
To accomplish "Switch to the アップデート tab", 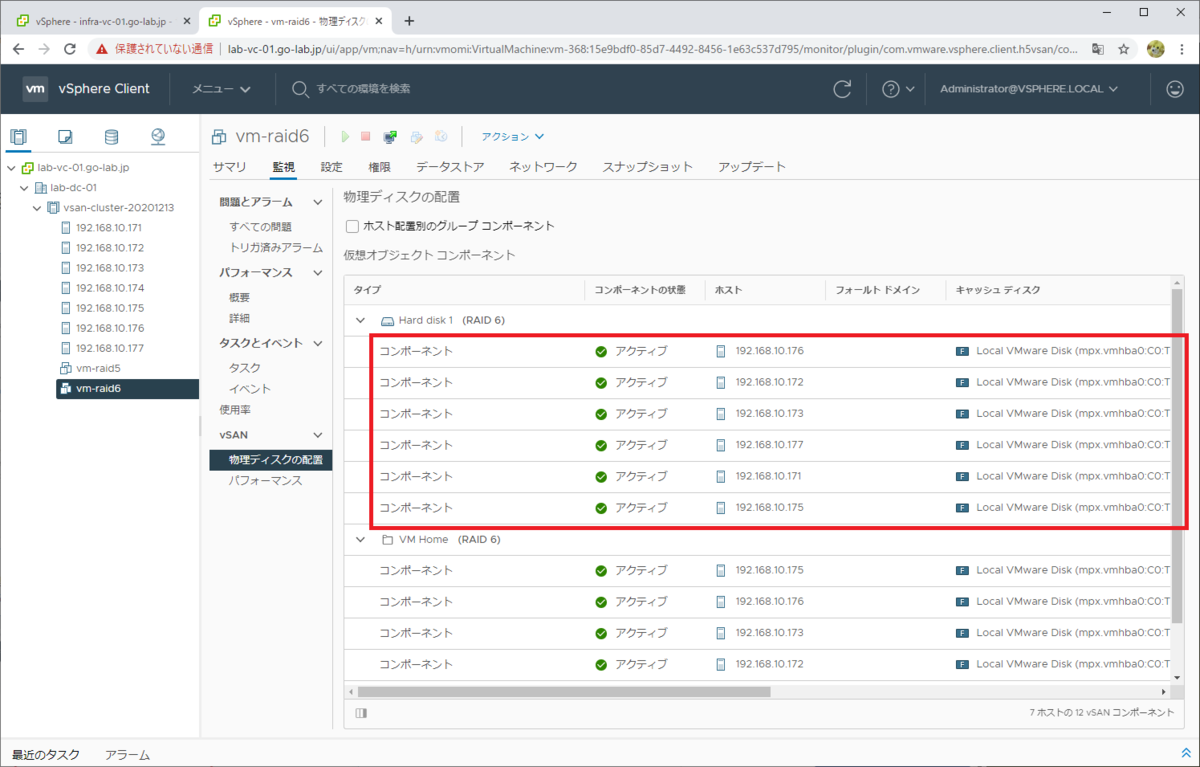I will point(752,167).
